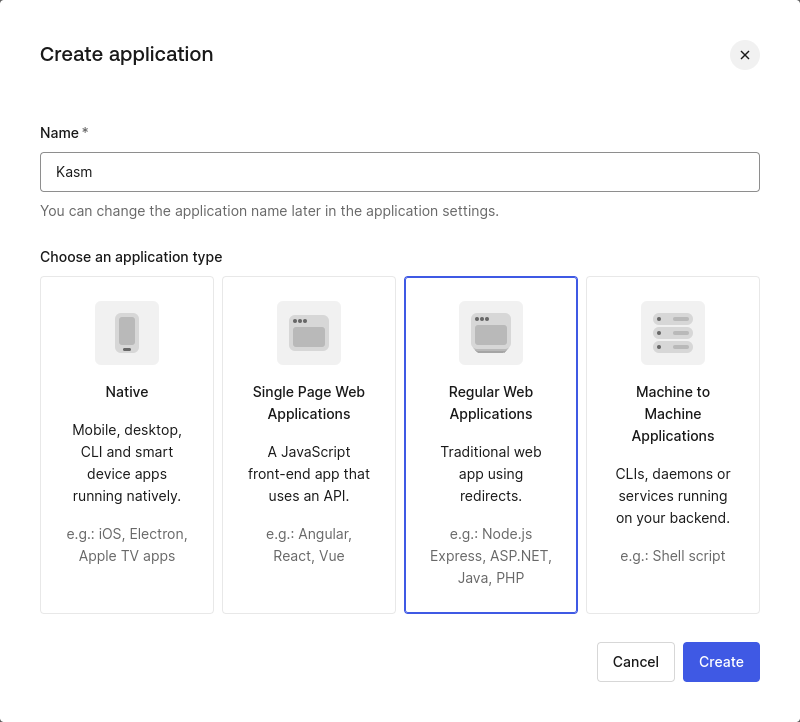This screenshot has width=800, height=722.
Task: Click the window graphic above Single Page Web Applications
Action: pyautogui.click(x=308, y=333)
